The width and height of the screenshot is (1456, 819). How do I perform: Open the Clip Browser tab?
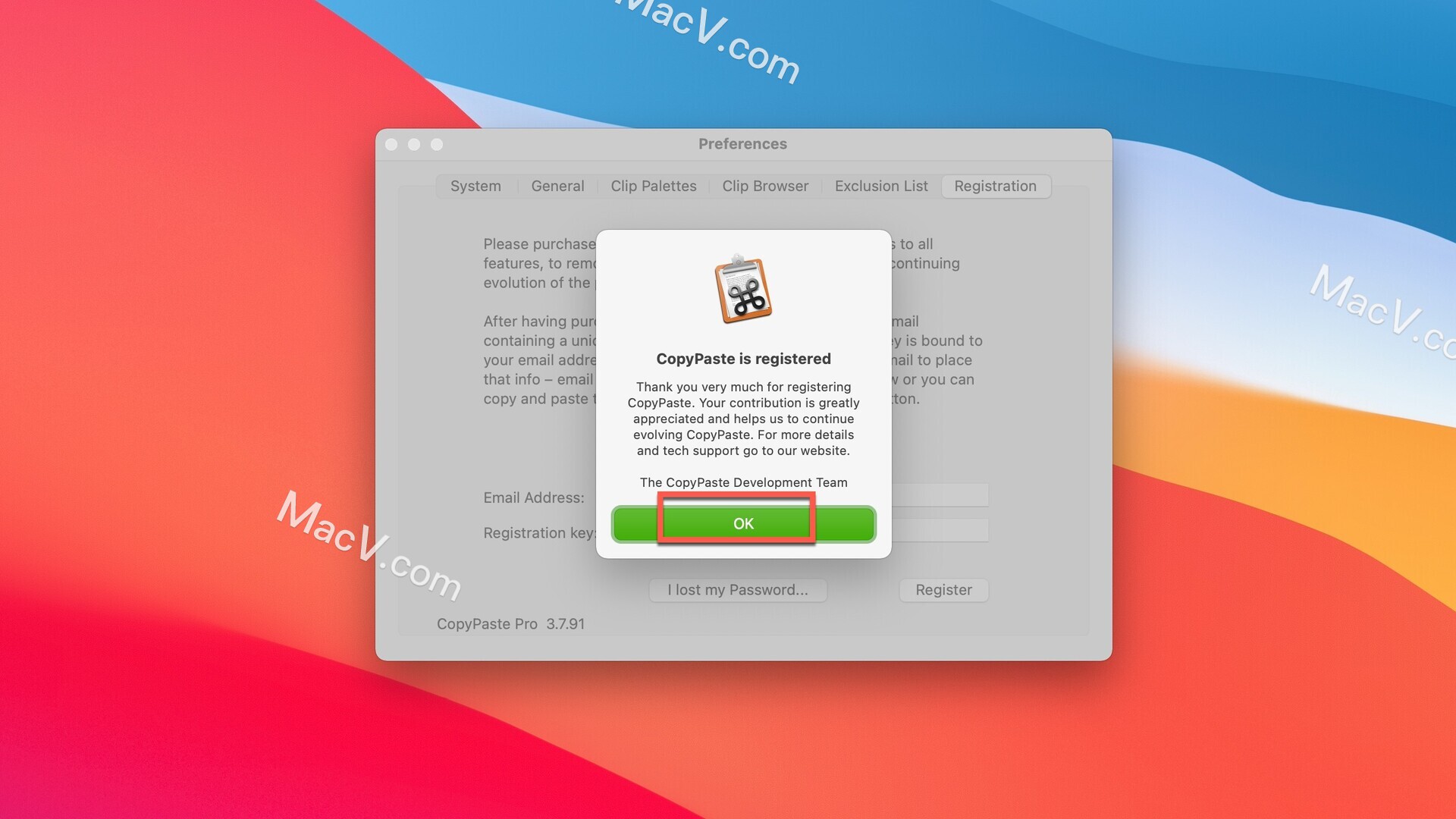point(765,186)
